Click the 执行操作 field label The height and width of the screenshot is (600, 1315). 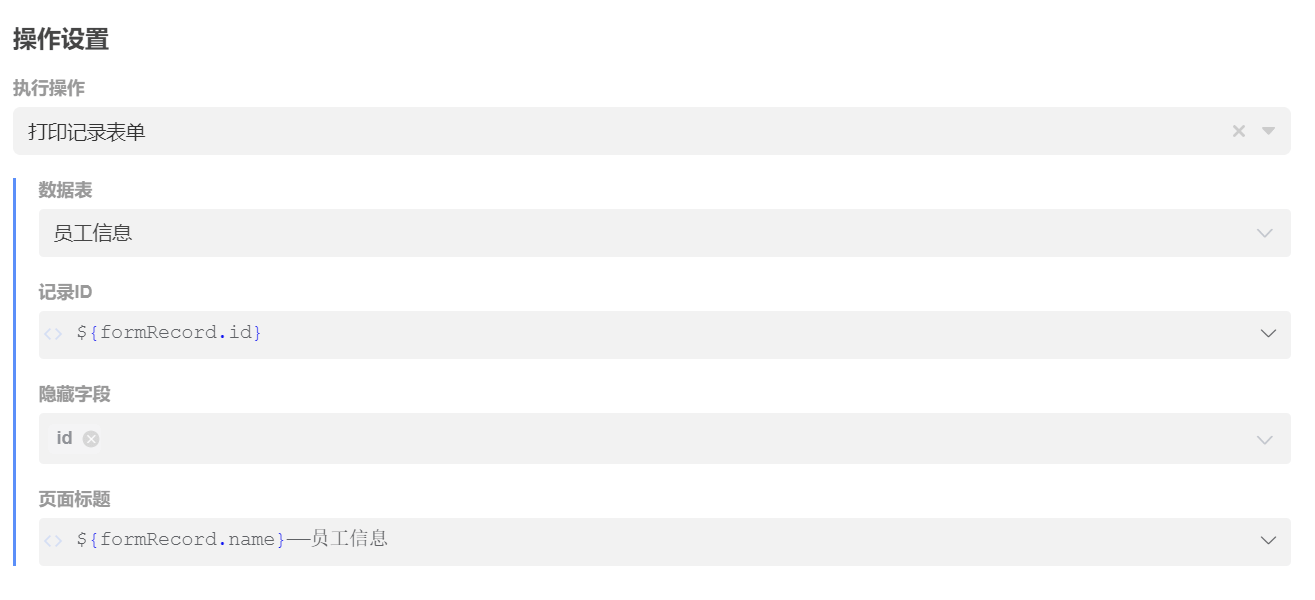tap(49, 88)
